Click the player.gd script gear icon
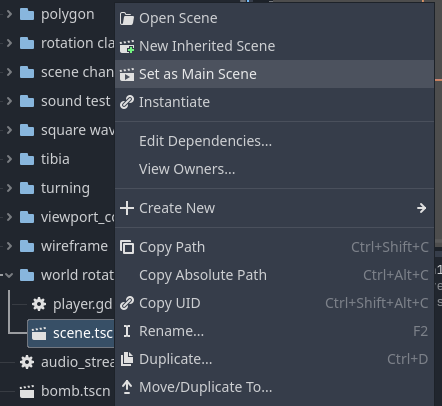The width and height of the screenshot is (442, 406). [x=39, y=304]
